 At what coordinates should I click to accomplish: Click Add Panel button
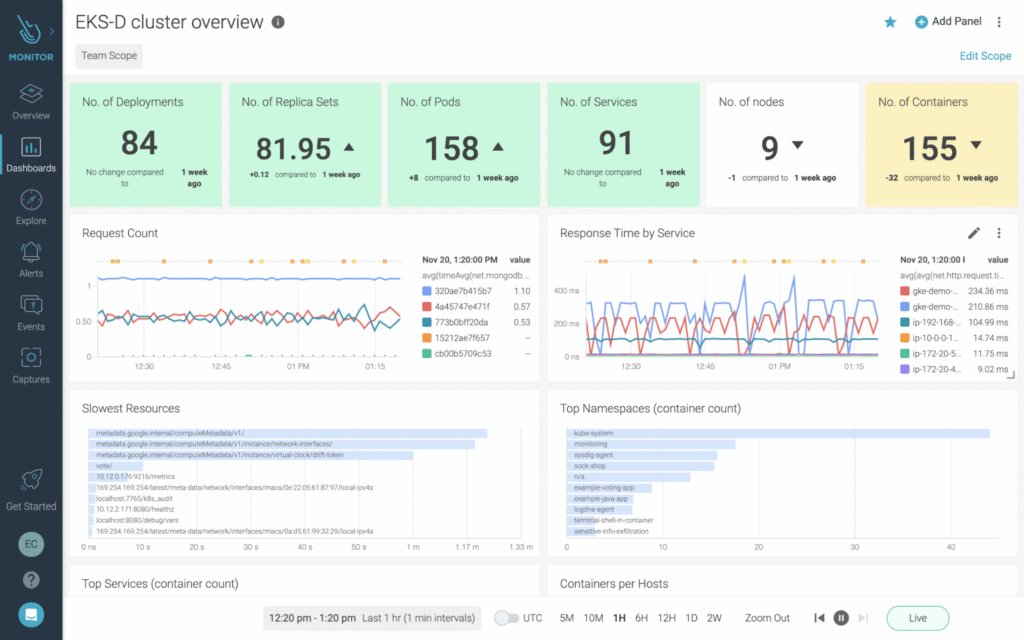[948, 22]
